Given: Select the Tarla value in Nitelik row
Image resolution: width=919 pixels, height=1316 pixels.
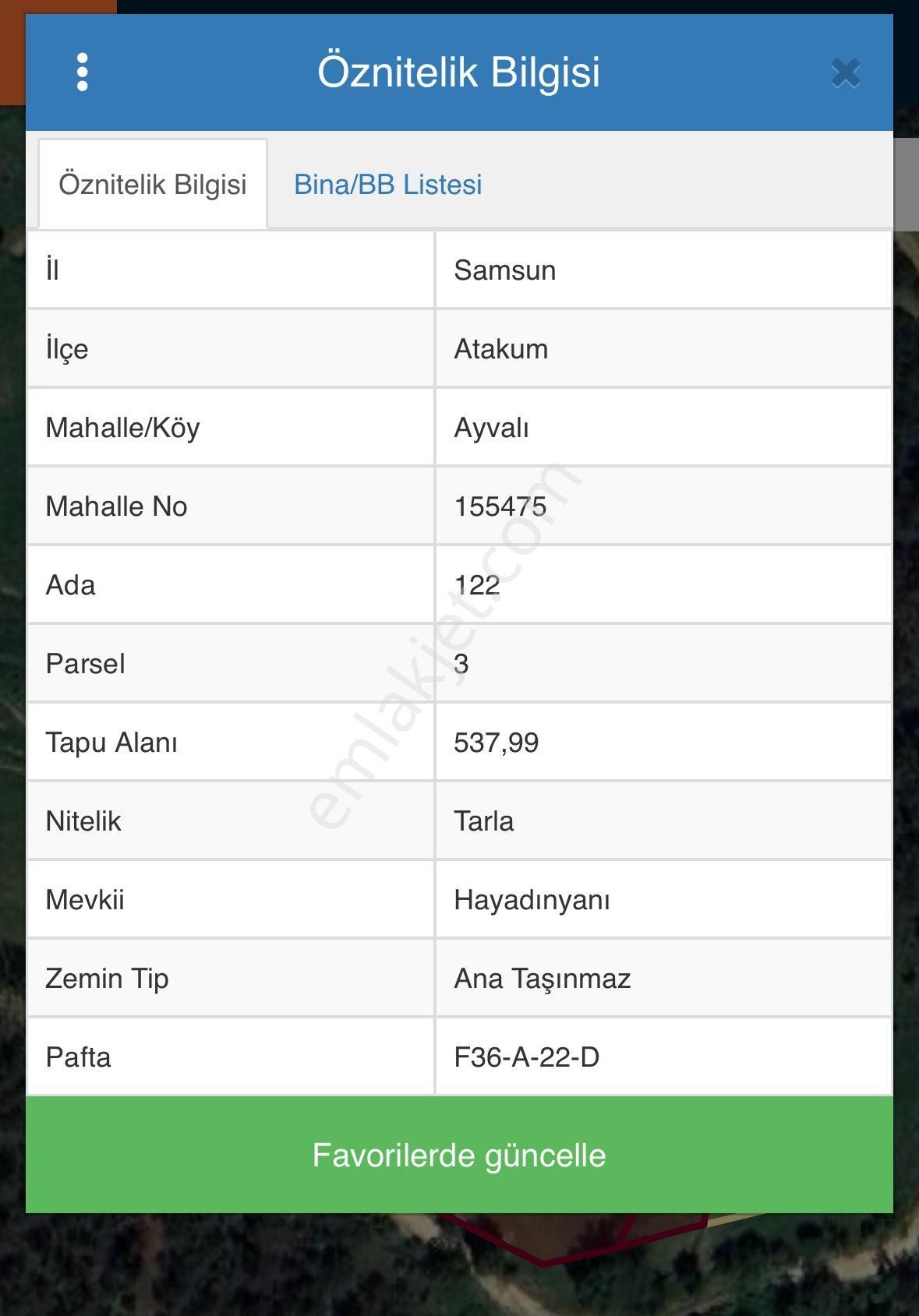Looking at the screenshot, I should coord(484,821).
